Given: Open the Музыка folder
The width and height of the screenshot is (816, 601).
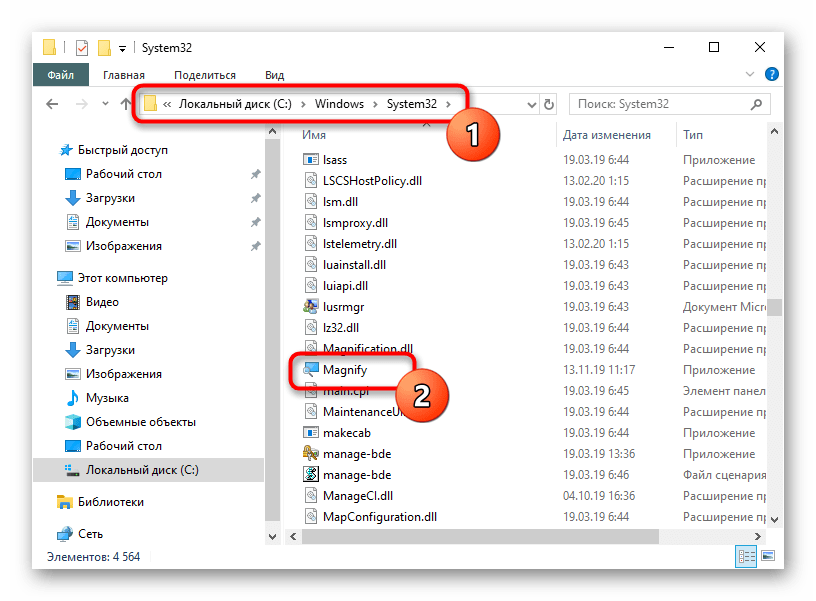Looking at the screenshot, I should pyautogui.click(x=107, y=398).
